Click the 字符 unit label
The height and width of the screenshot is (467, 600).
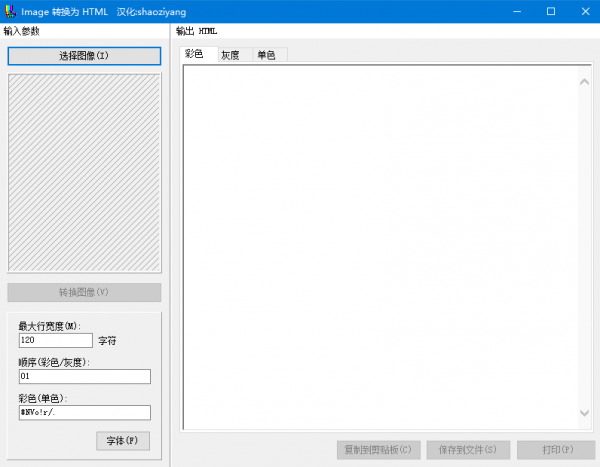tap(107, 341)
